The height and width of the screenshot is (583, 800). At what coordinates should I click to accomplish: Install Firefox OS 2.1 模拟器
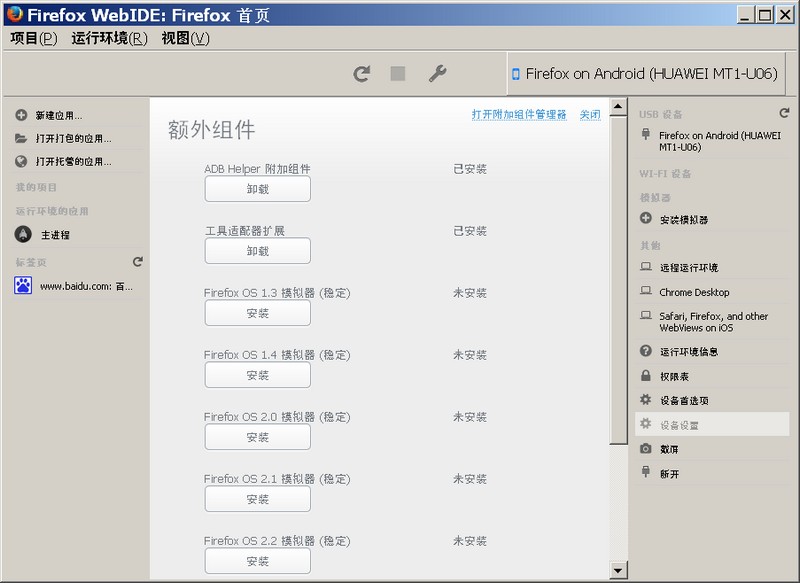[258, 499]
